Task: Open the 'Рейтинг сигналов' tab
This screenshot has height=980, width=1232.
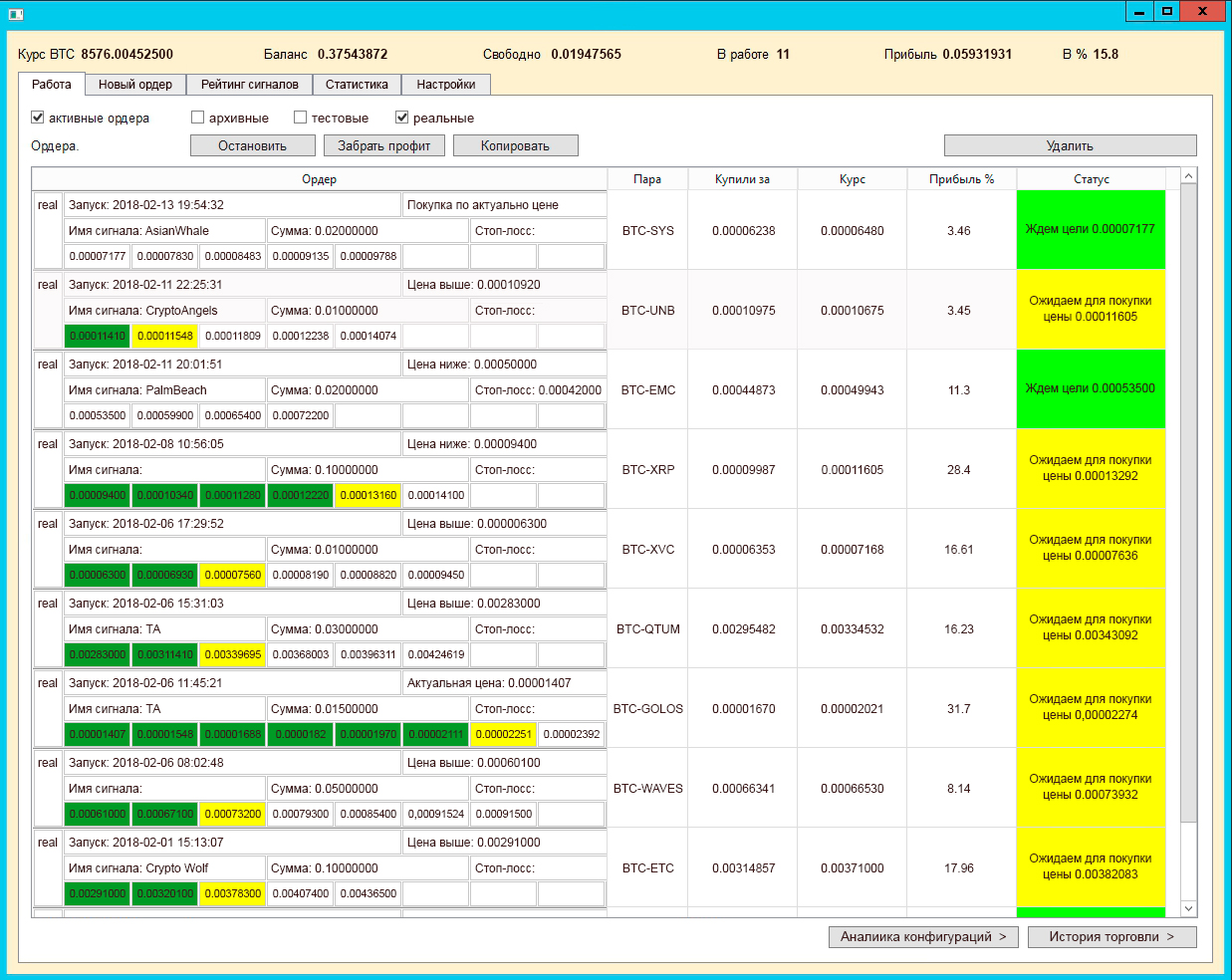Action: [250, 85]
